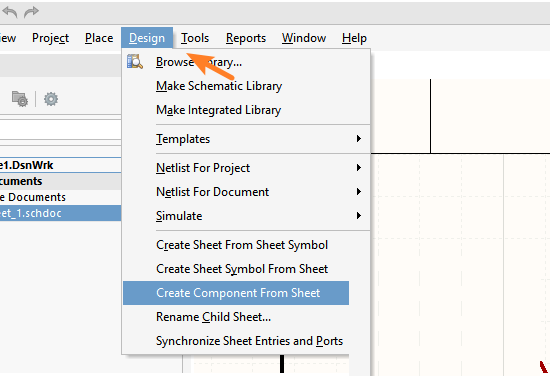The image size is (560, 376).
Task: Open the Reports menu
Action: tap(246, 38)
